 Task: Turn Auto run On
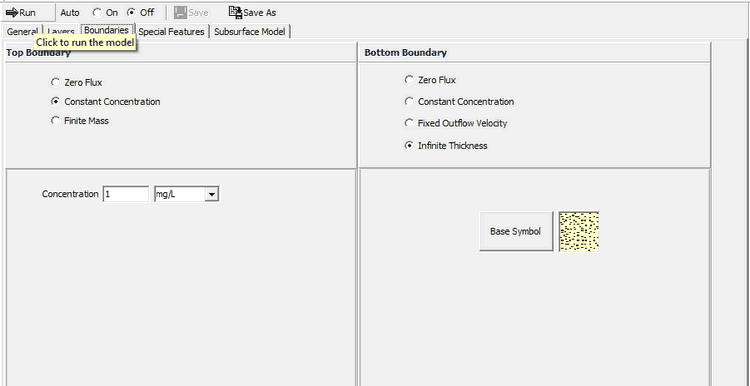tap(97, 13)
